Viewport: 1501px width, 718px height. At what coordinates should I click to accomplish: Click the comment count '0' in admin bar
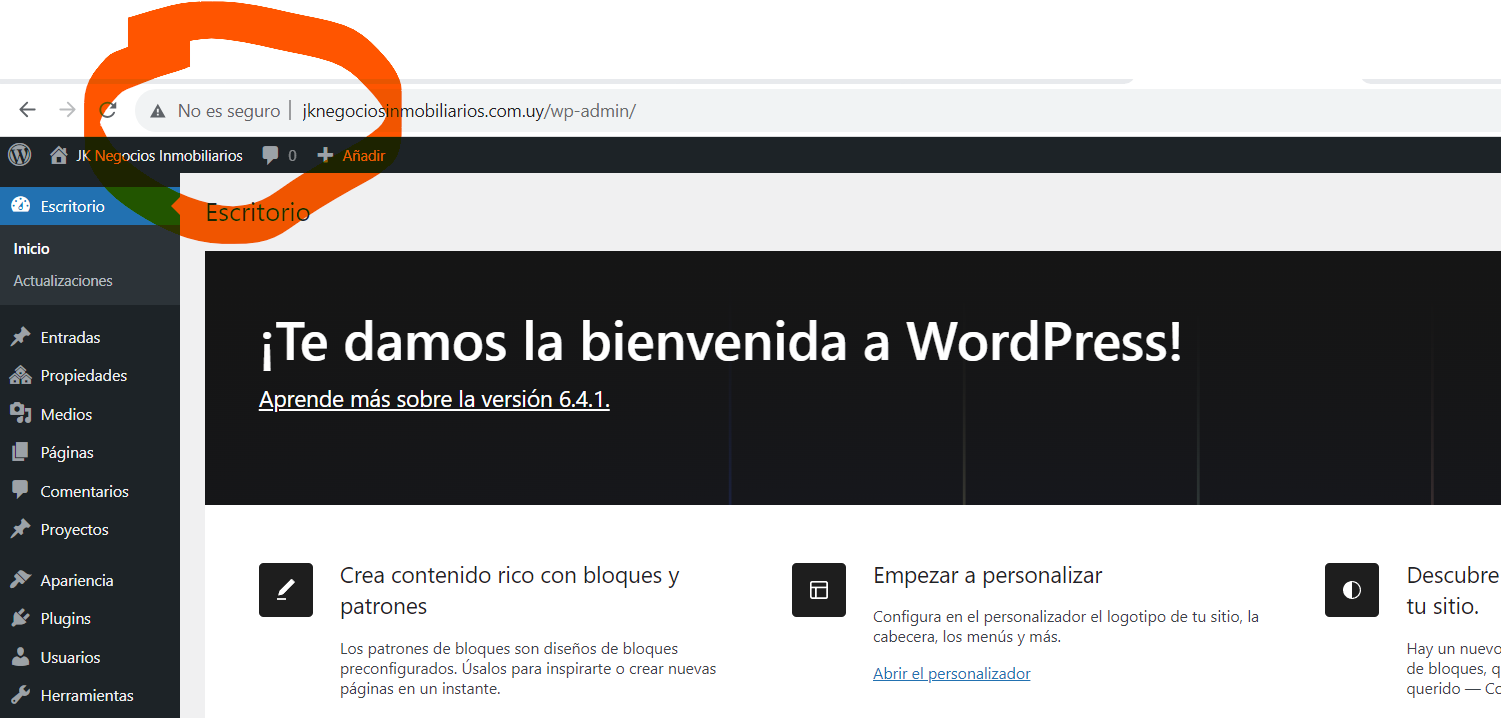tap(292, 156)
